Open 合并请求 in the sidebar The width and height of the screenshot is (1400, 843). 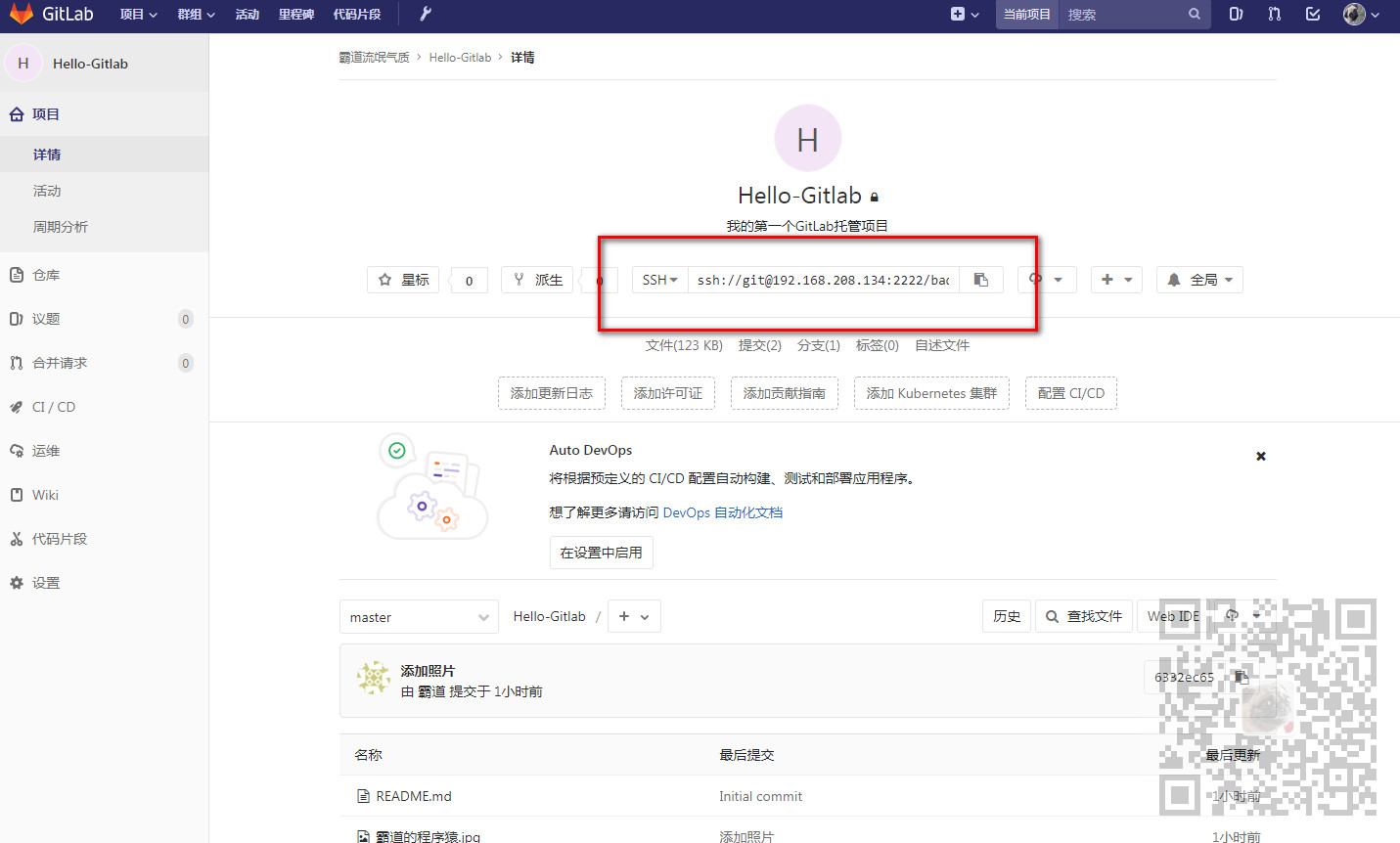tap(104, 363)
